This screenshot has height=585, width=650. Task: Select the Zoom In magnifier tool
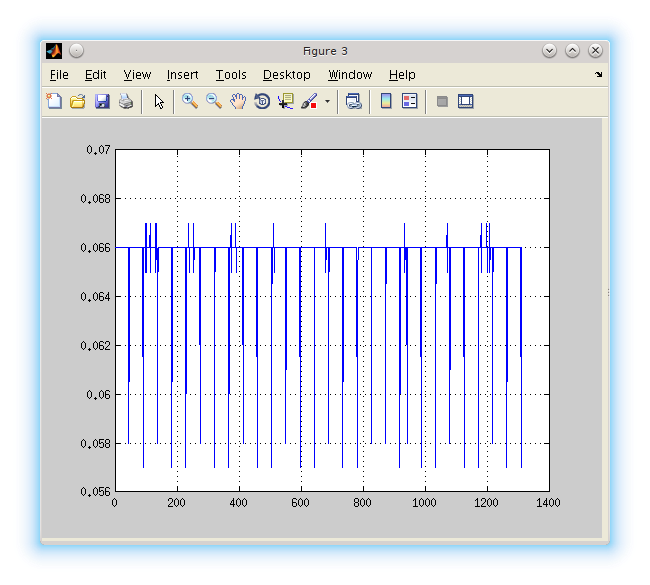tap(190, 101)
